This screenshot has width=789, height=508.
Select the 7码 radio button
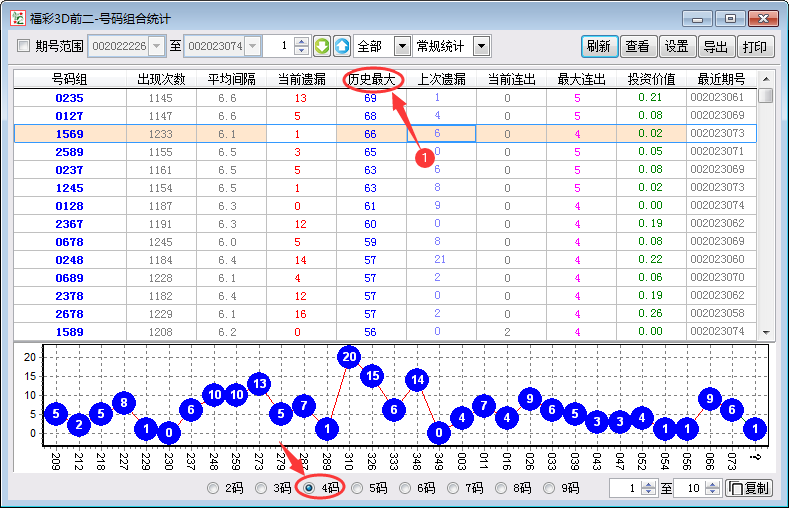453,488
